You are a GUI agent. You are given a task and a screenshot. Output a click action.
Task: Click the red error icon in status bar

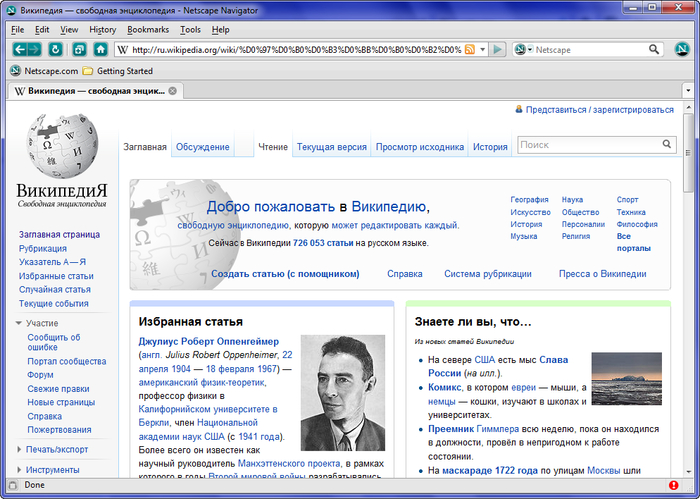673,485
